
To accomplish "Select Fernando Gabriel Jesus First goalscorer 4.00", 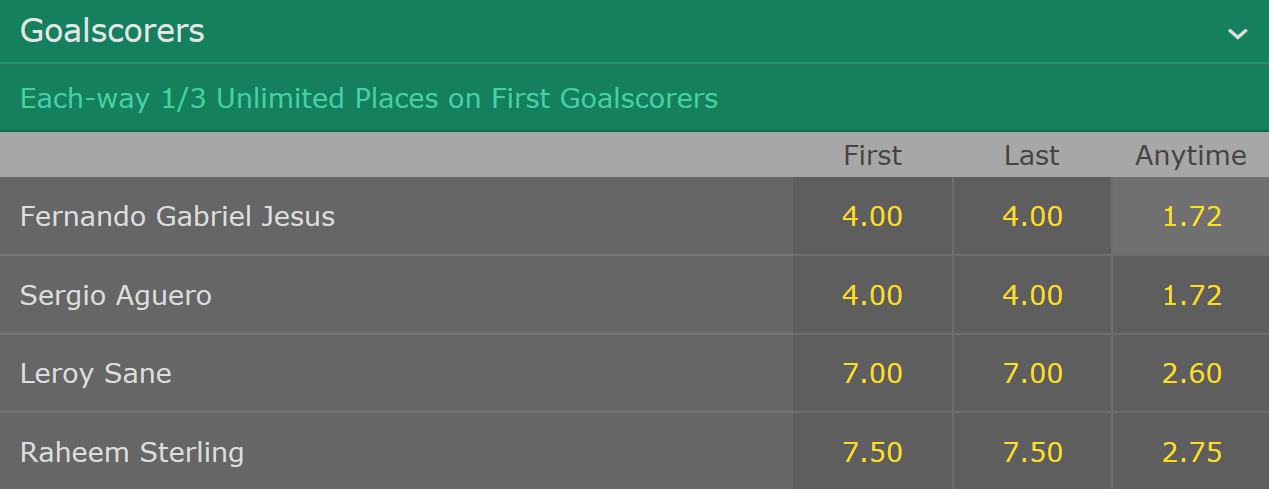I will pyautogui.click(x=873, y=216).
